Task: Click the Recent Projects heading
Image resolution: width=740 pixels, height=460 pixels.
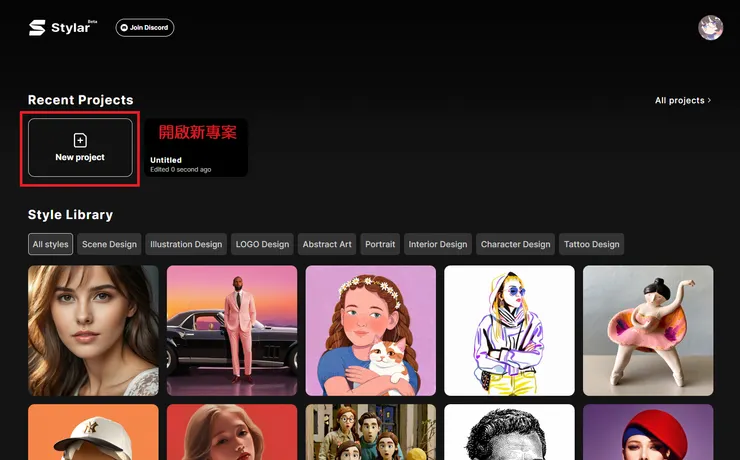Action: tap(81, 100)
